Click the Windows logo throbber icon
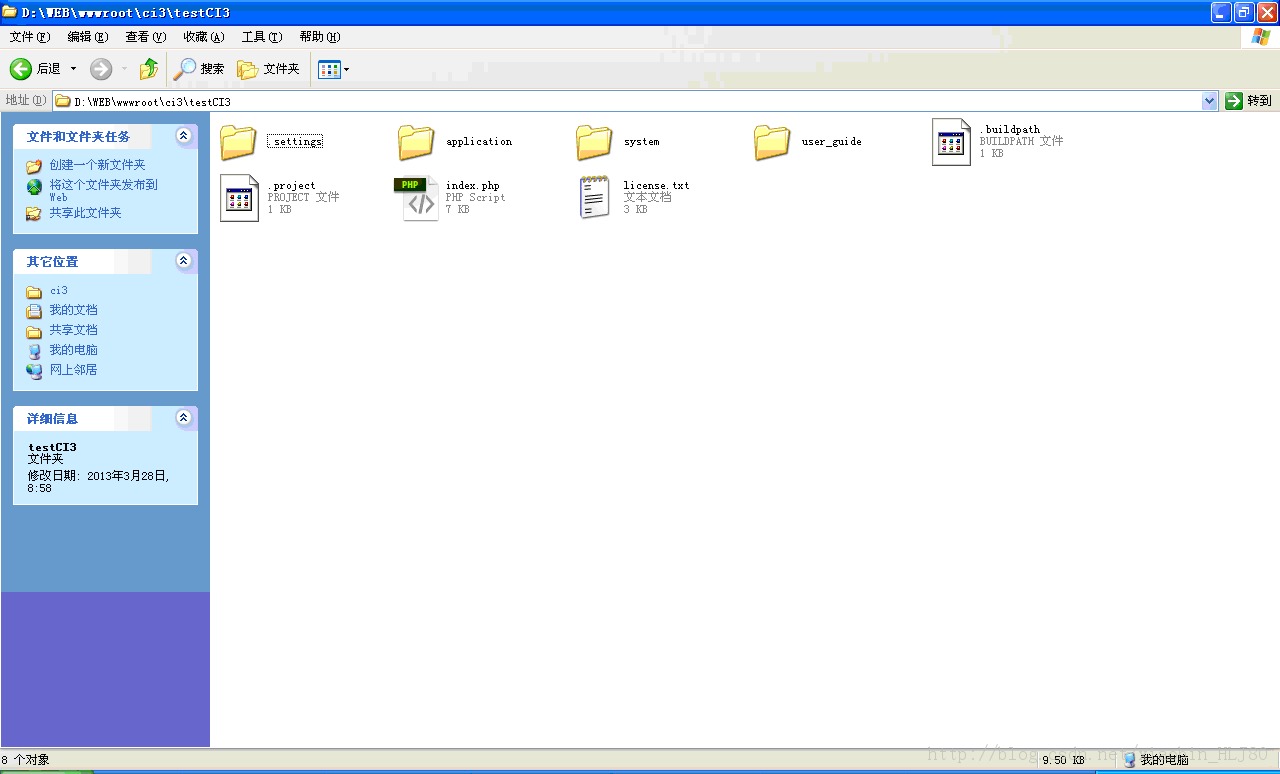The height and width of the screenshot is (774, 1280). [x=1261, y=37]
